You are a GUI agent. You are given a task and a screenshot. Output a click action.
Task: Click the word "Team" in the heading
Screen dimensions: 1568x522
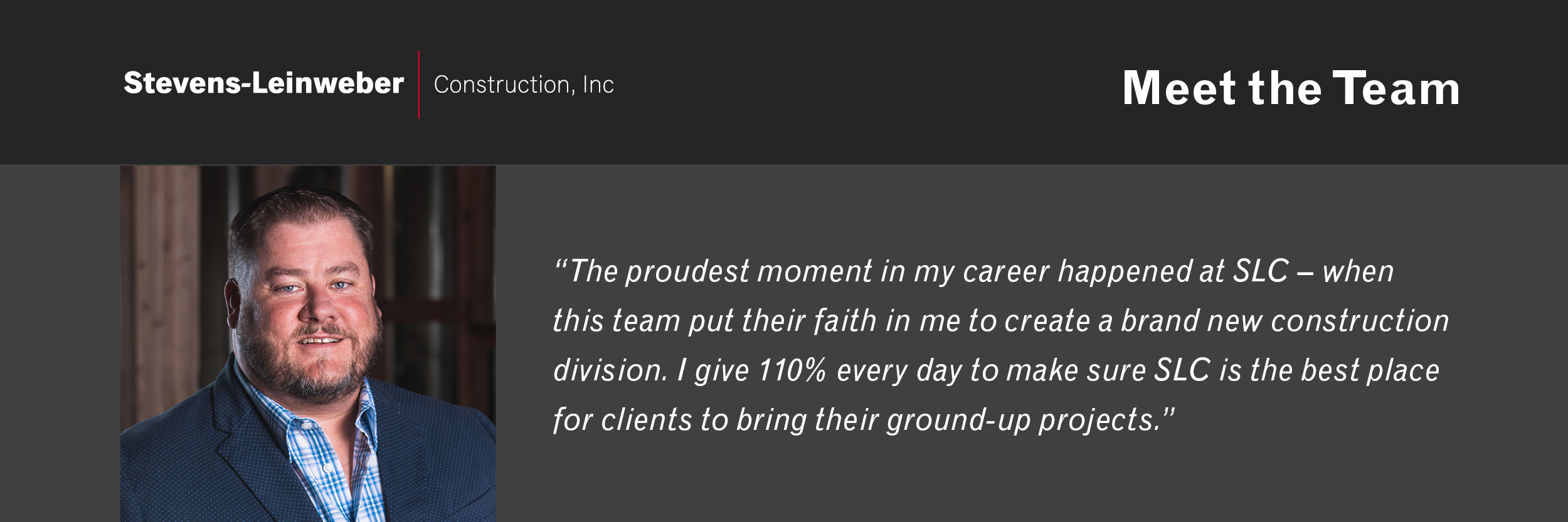(x=1396, y=88)
